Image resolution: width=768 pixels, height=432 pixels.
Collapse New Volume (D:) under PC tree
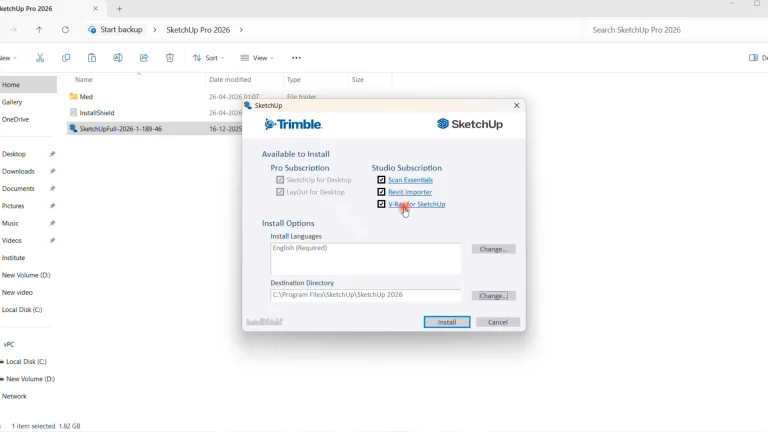tap(2, 379)
